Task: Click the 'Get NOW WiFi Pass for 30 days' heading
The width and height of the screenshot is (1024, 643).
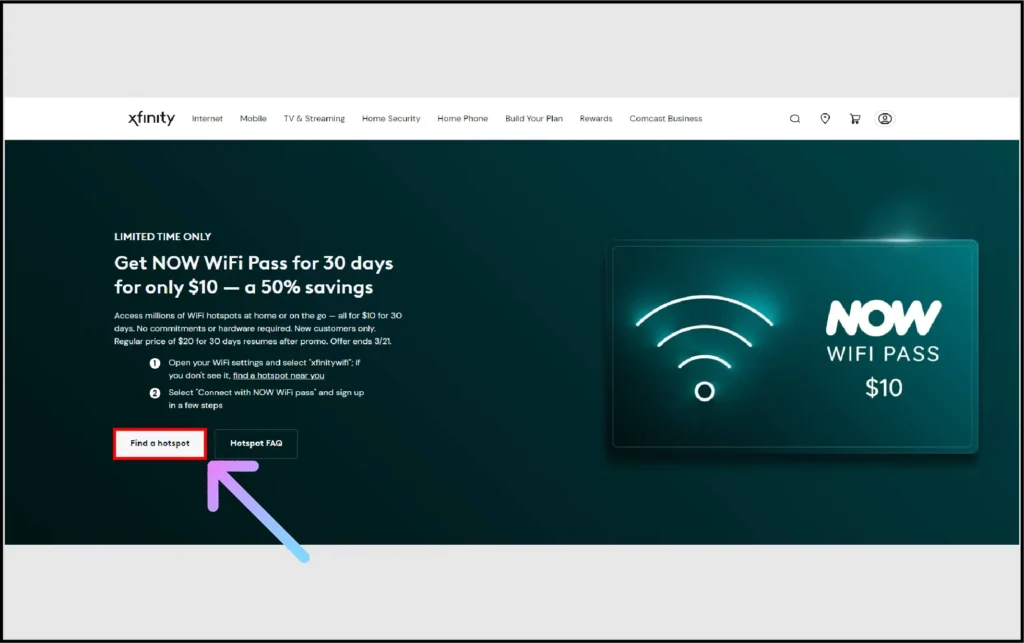Action: coord(254,275)
